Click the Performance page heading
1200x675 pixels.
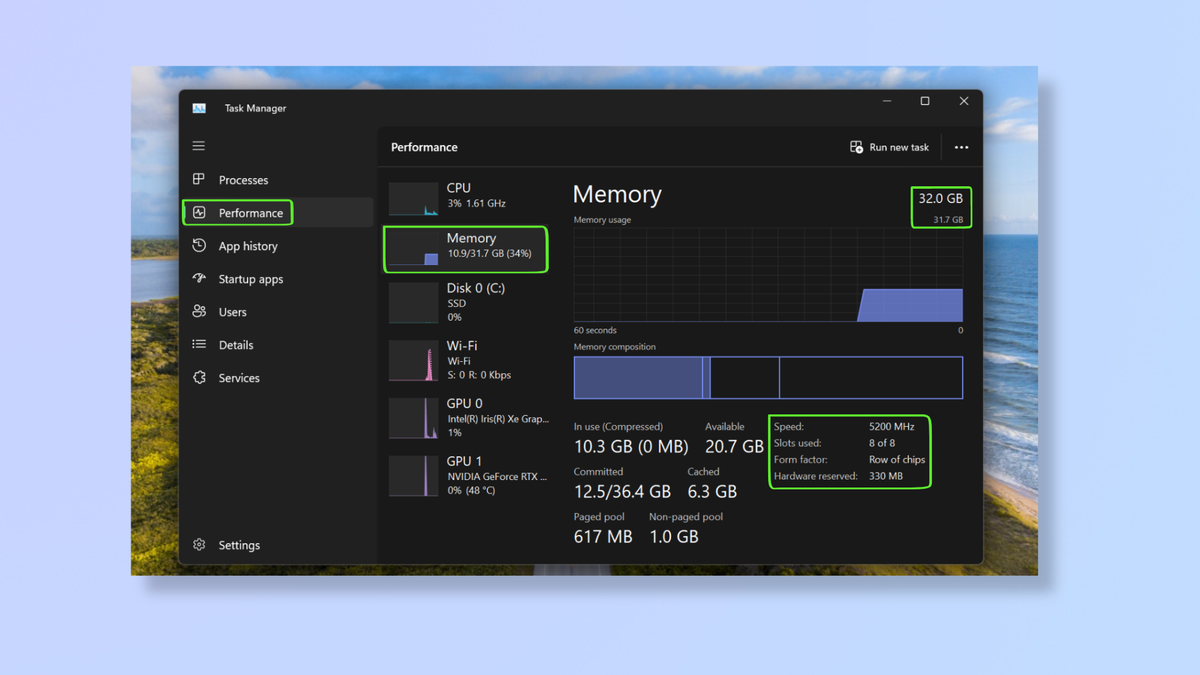coord(424,147)
